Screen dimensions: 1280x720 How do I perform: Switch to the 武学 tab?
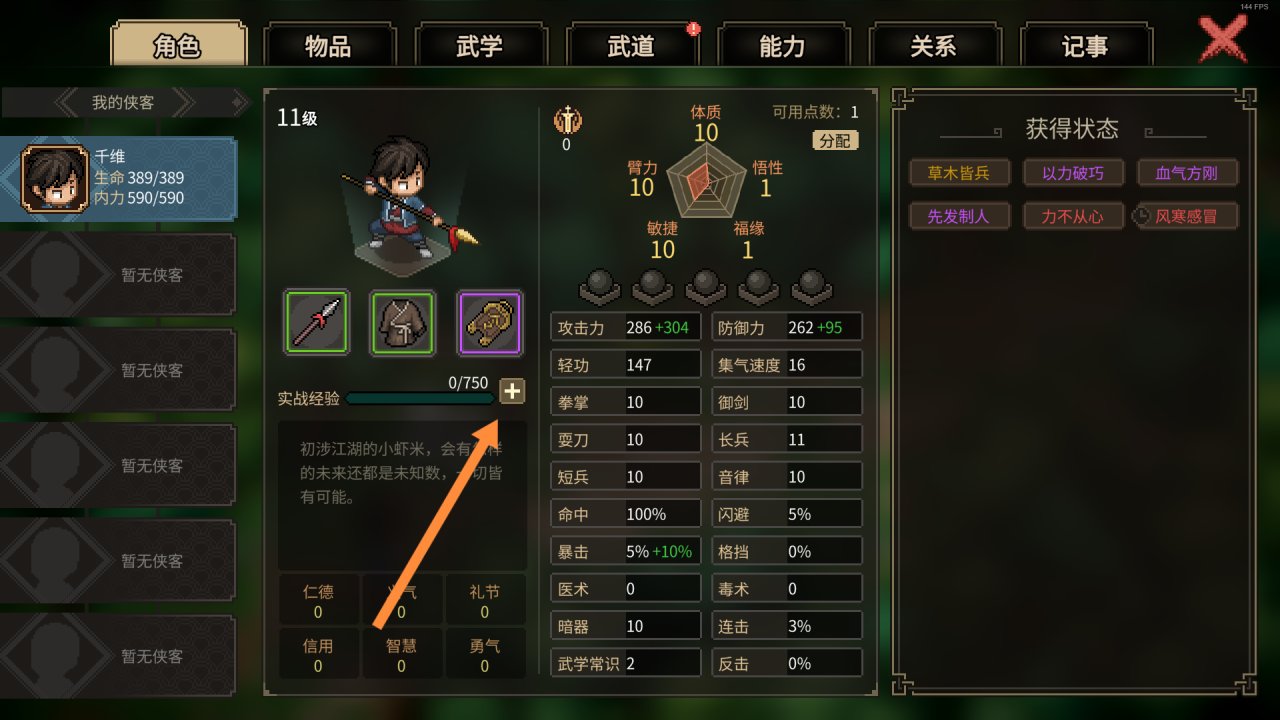coord(479,45)
